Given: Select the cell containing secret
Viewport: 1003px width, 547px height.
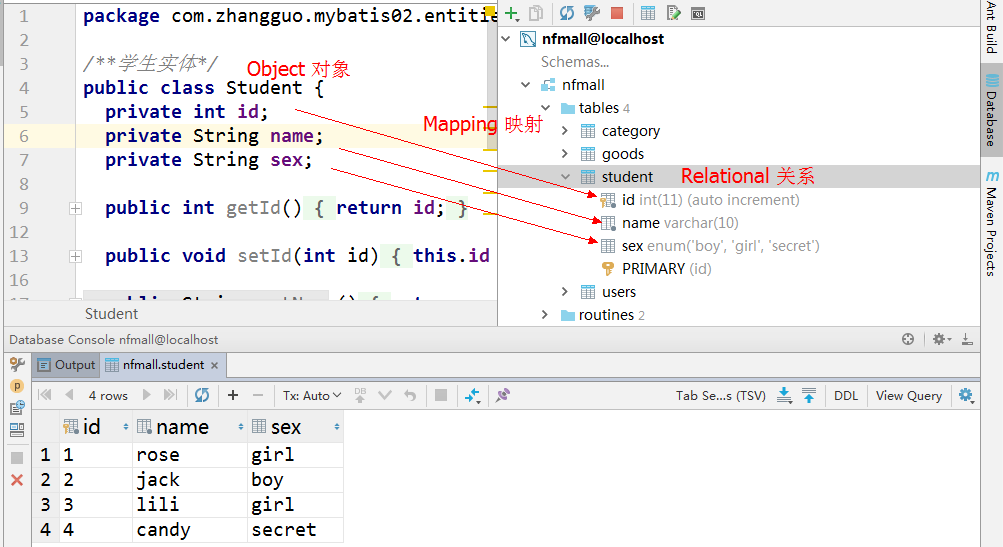Looking at the screenshot, I should click(295, 530).
